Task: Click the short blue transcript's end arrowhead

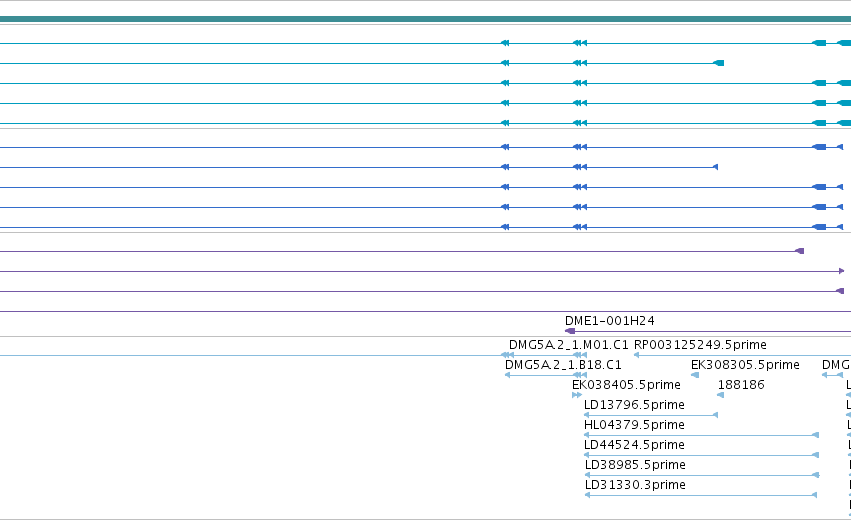Action: click(715, 167)
